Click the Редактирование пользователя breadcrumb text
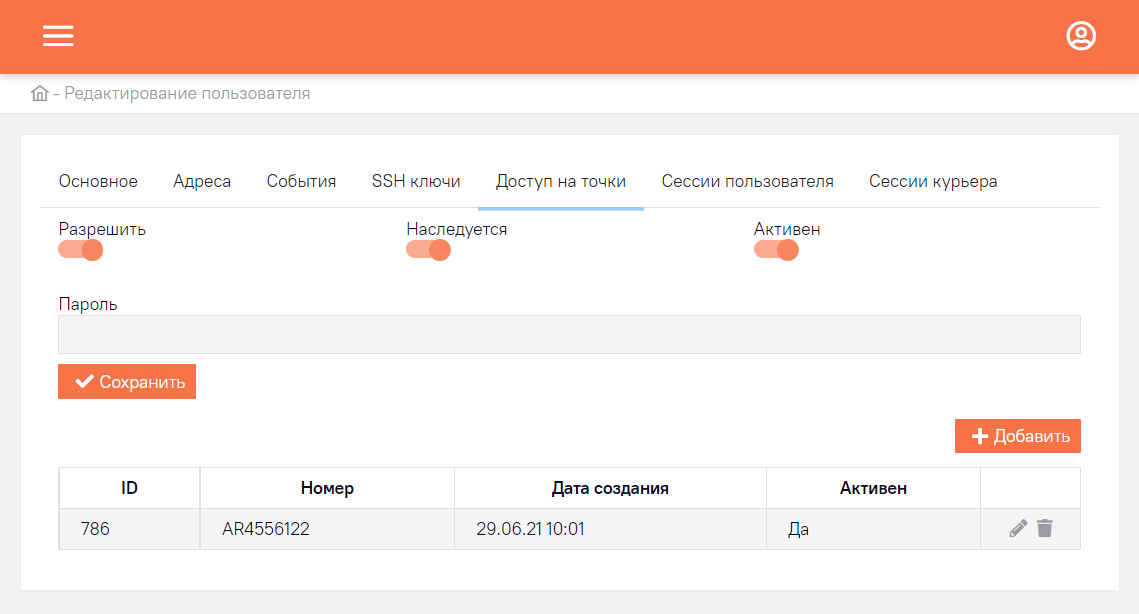 tap(187, 93)
